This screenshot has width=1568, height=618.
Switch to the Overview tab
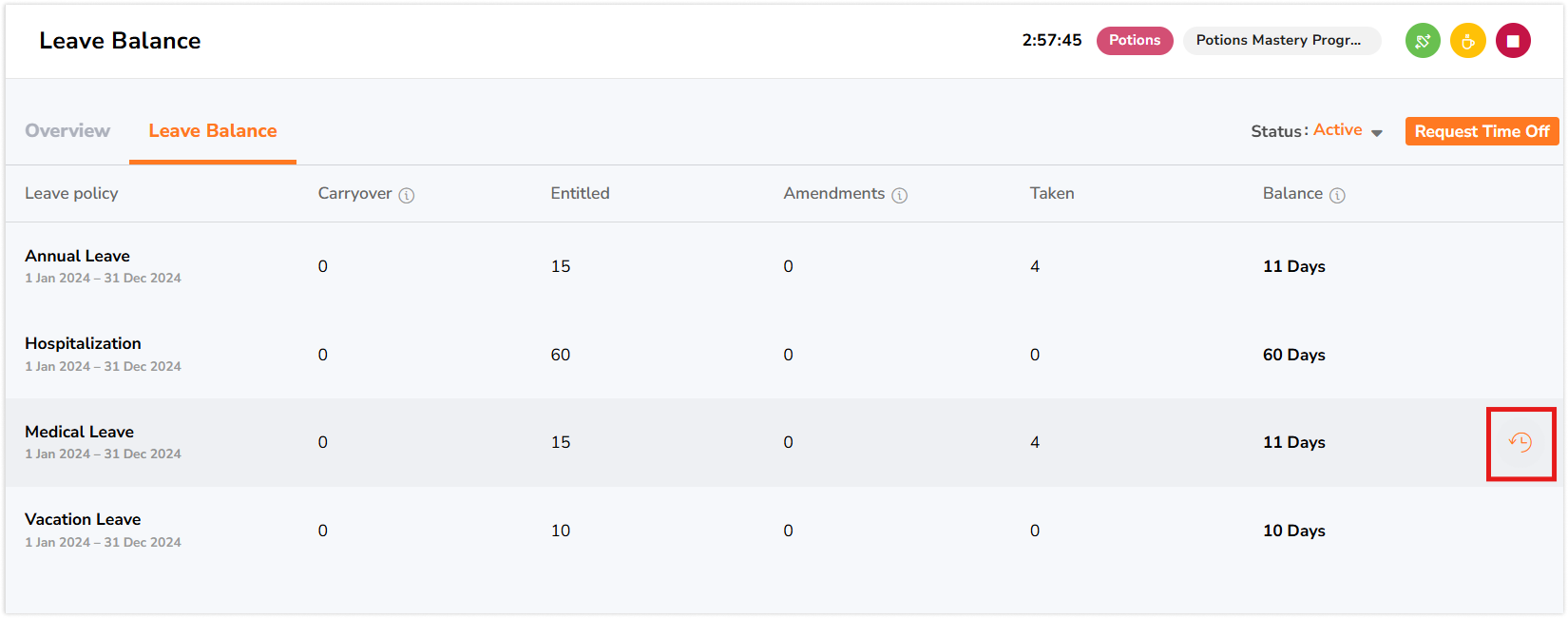tap(67, 131)
